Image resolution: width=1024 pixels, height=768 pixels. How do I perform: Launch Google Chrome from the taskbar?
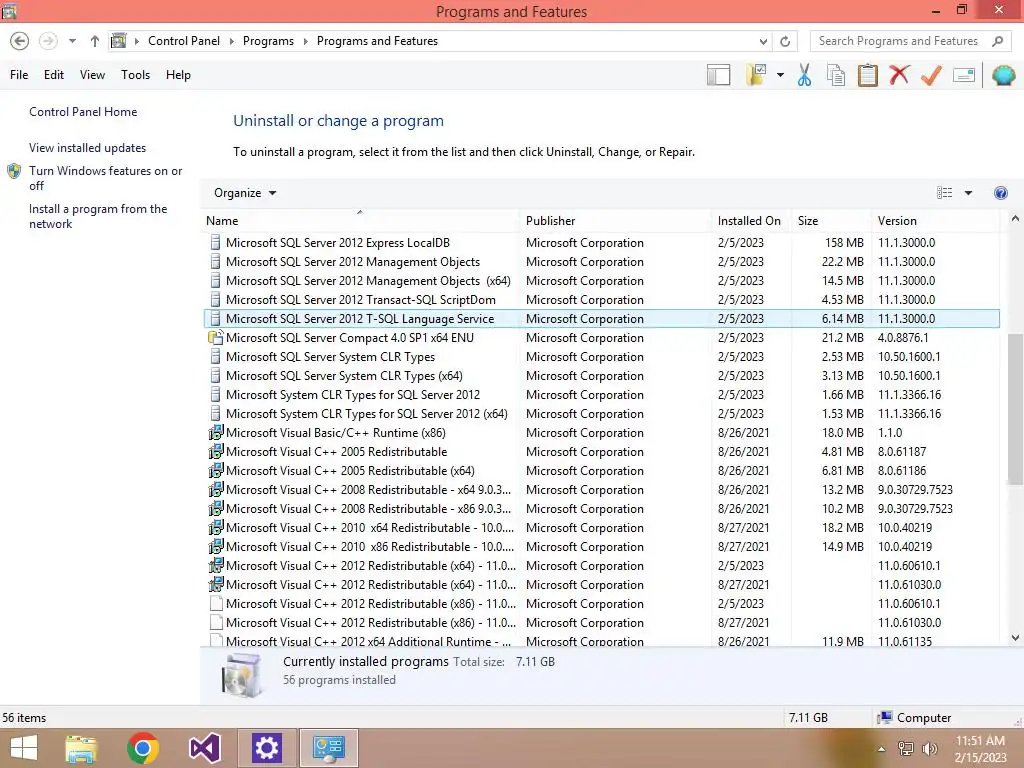tap(143, 748)
